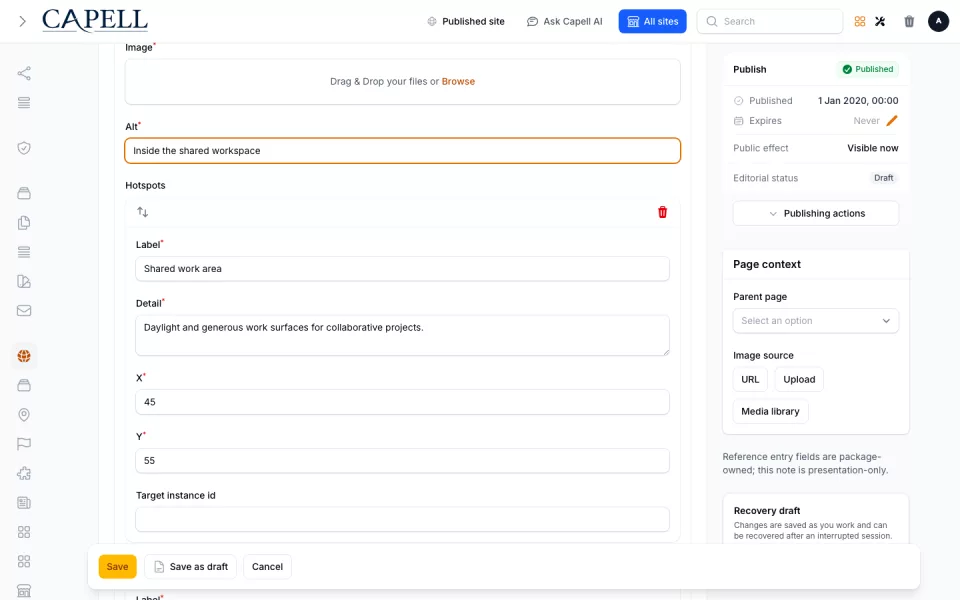Open the share nodes sidebar icon
The image size is (960, 600).
[x=24, y=73]
